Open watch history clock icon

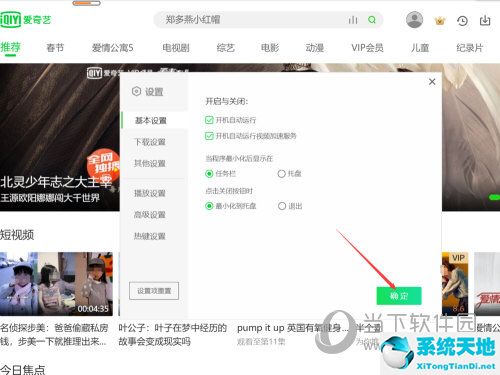462,21
